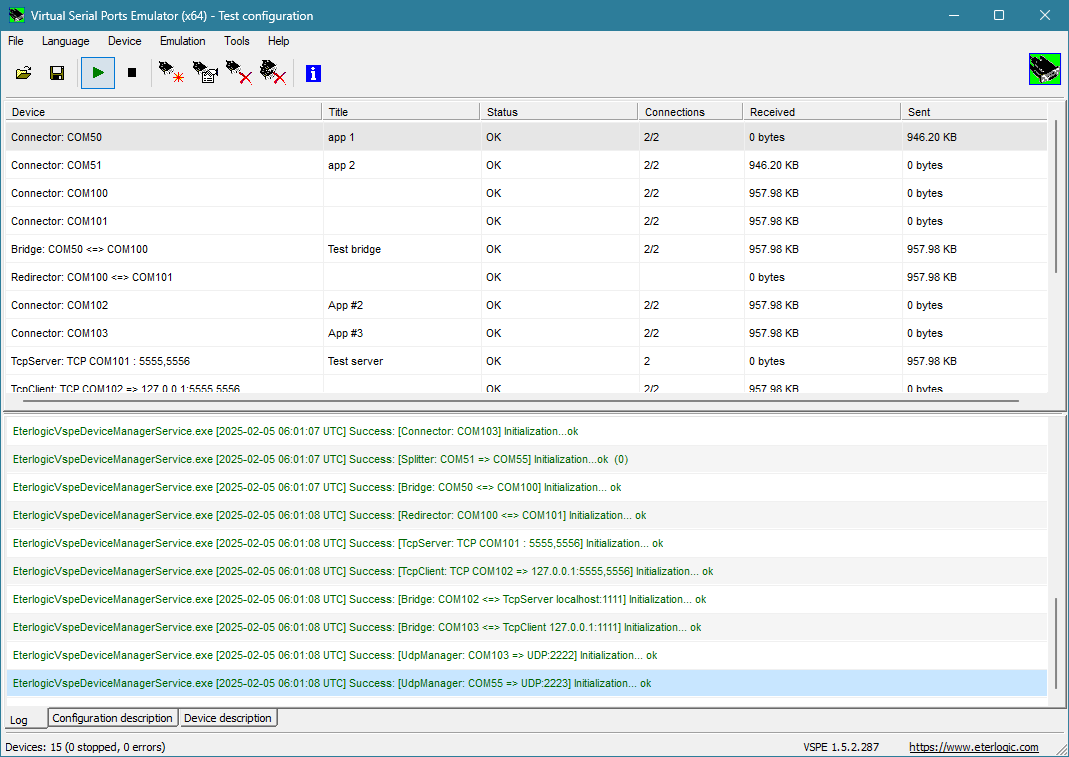Sort by the Sent column header

[974, 112]
